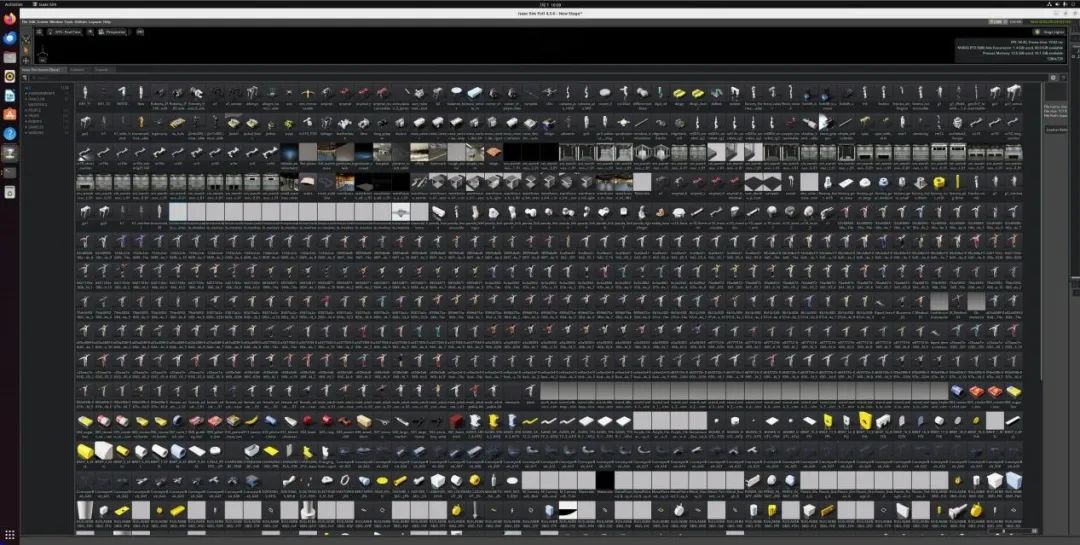The height and width of the screenshot is (545, 1080).
Task: Open the Files manager dock icon
Action: 10,57
